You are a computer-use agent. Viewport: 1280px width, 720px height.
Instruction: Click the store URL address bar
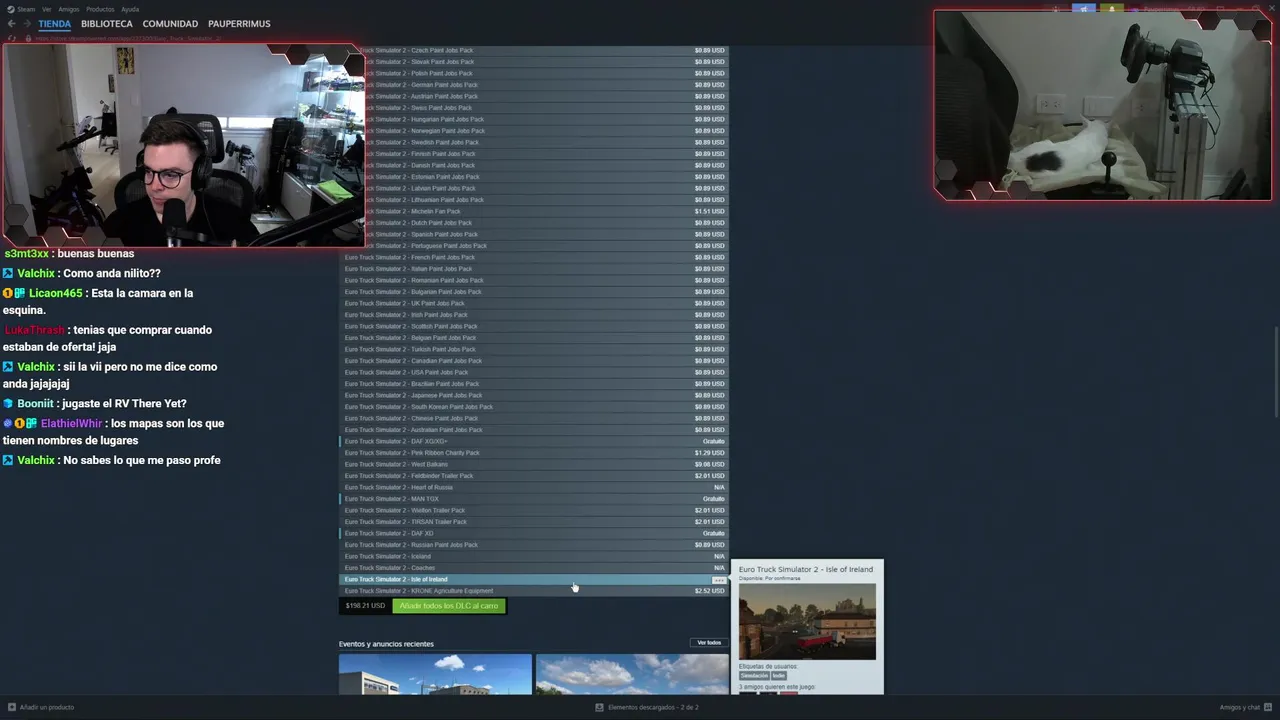click(x=130, y=38)
